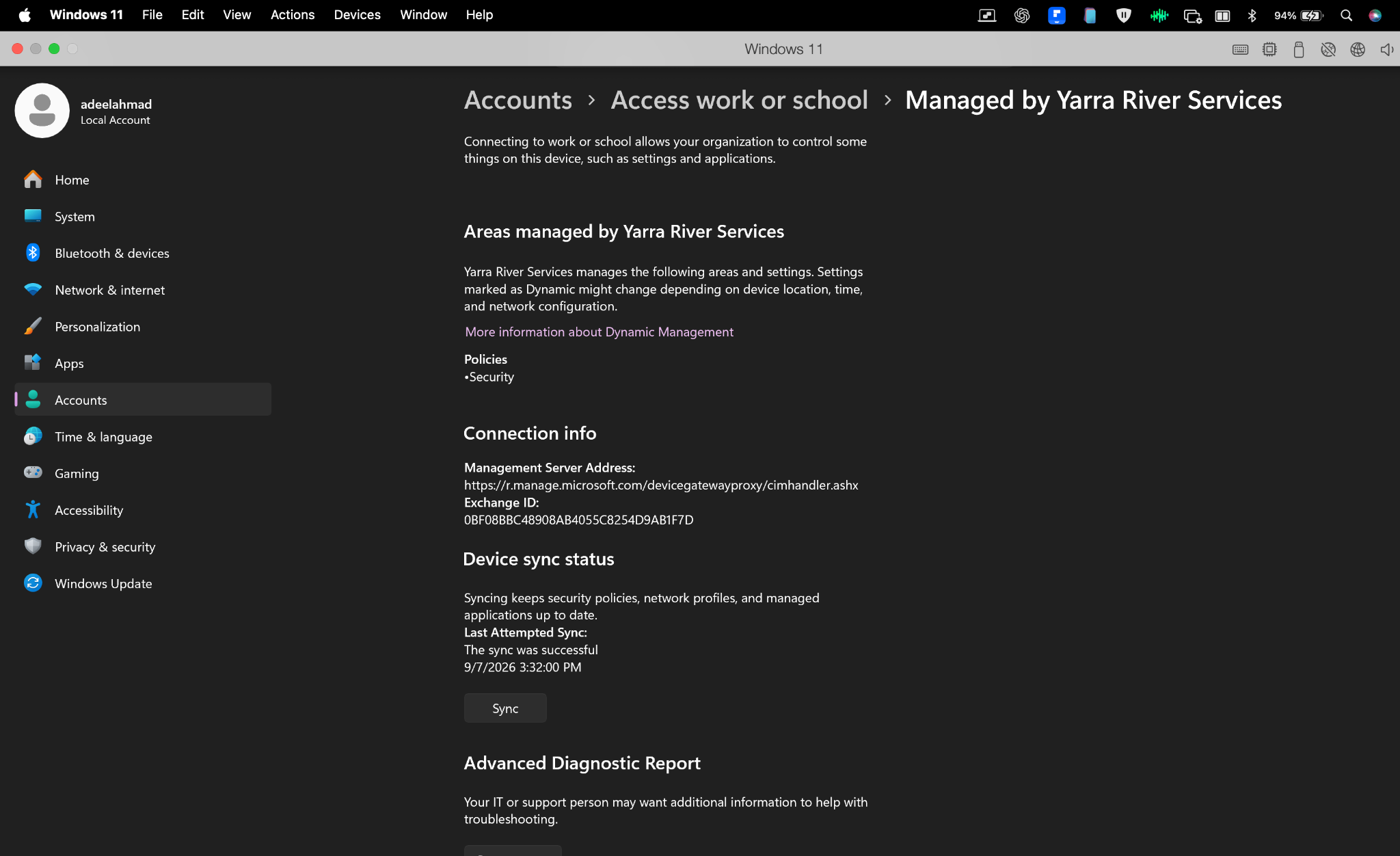Click the Windows 11 app name in menu bar
This screenshot has height=856, width=1400.
86,15
